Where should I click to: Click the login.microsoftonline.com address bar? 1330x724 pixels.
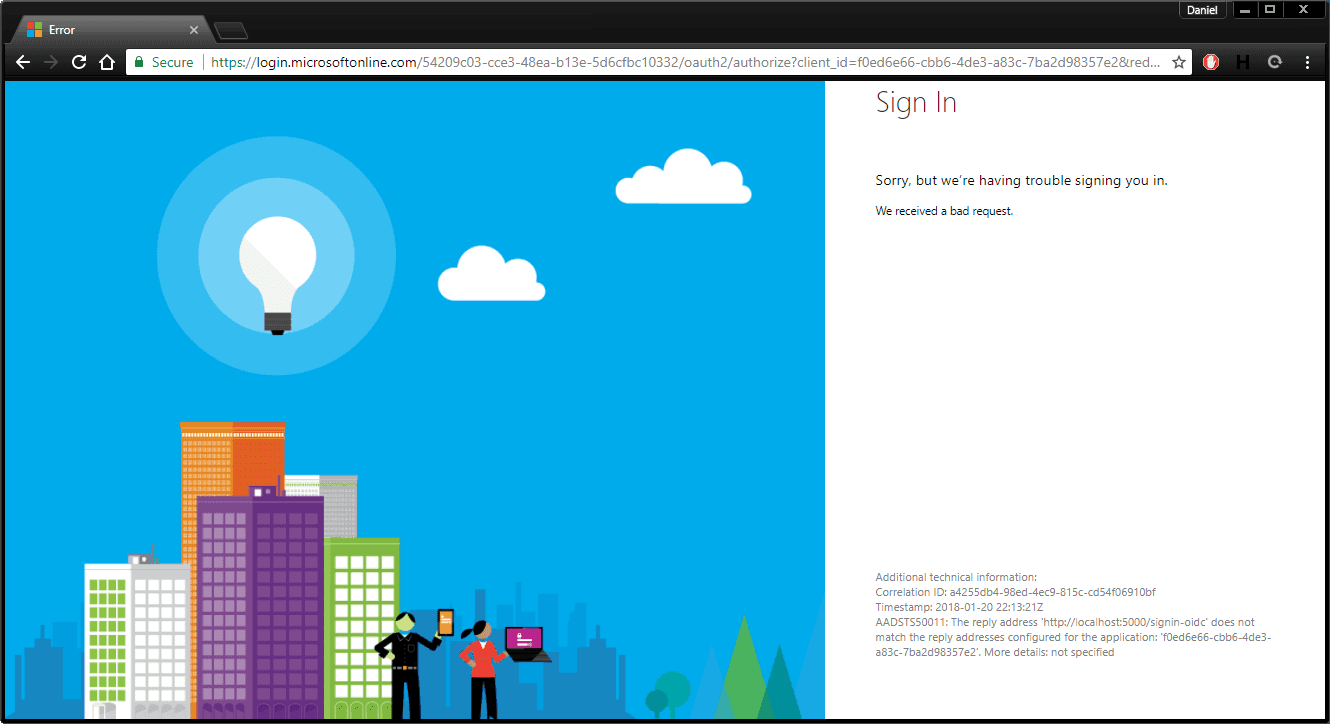(x=685, y=62)
